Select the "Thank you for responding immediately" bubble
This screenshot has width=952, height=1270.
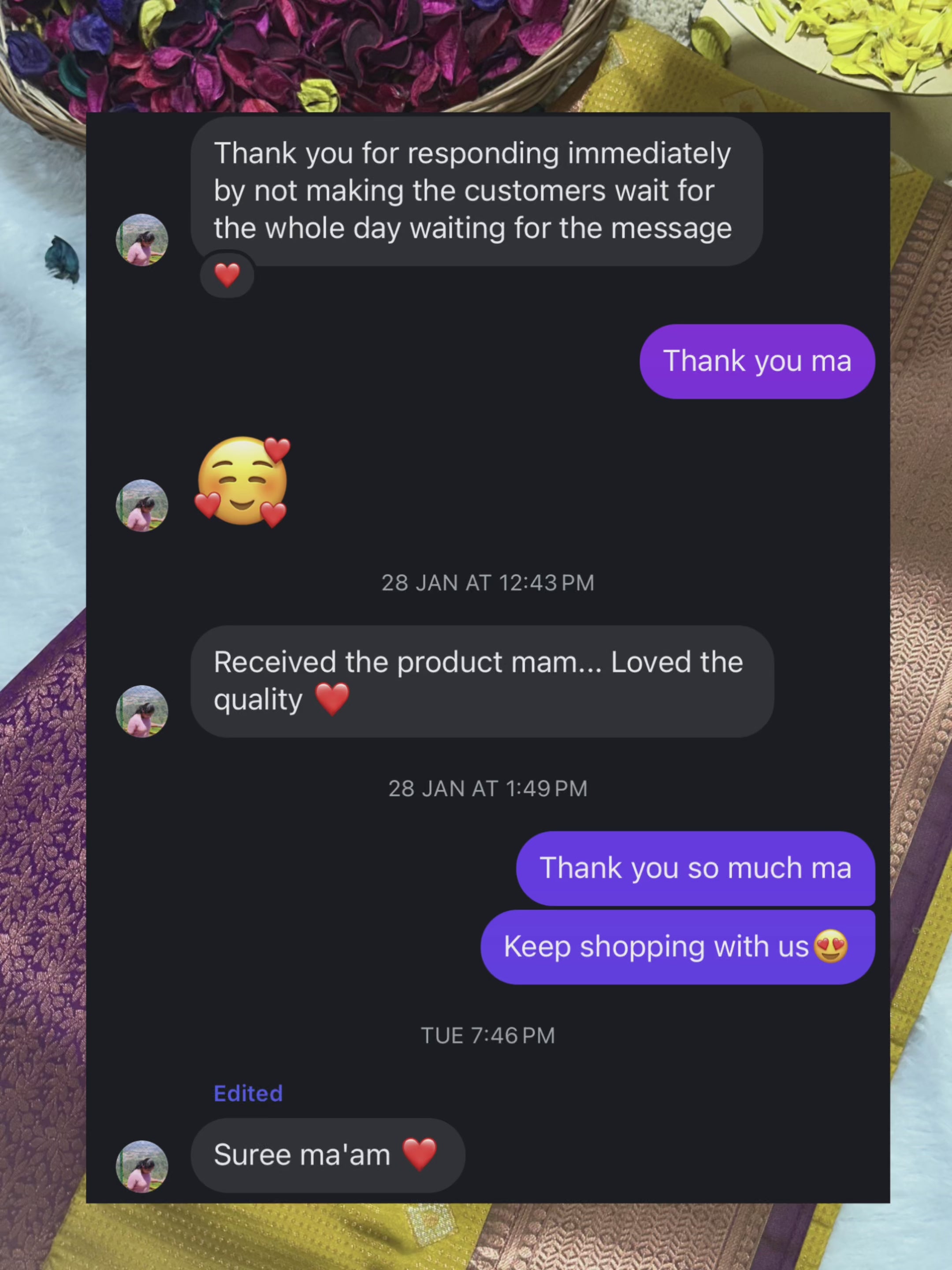476,191
